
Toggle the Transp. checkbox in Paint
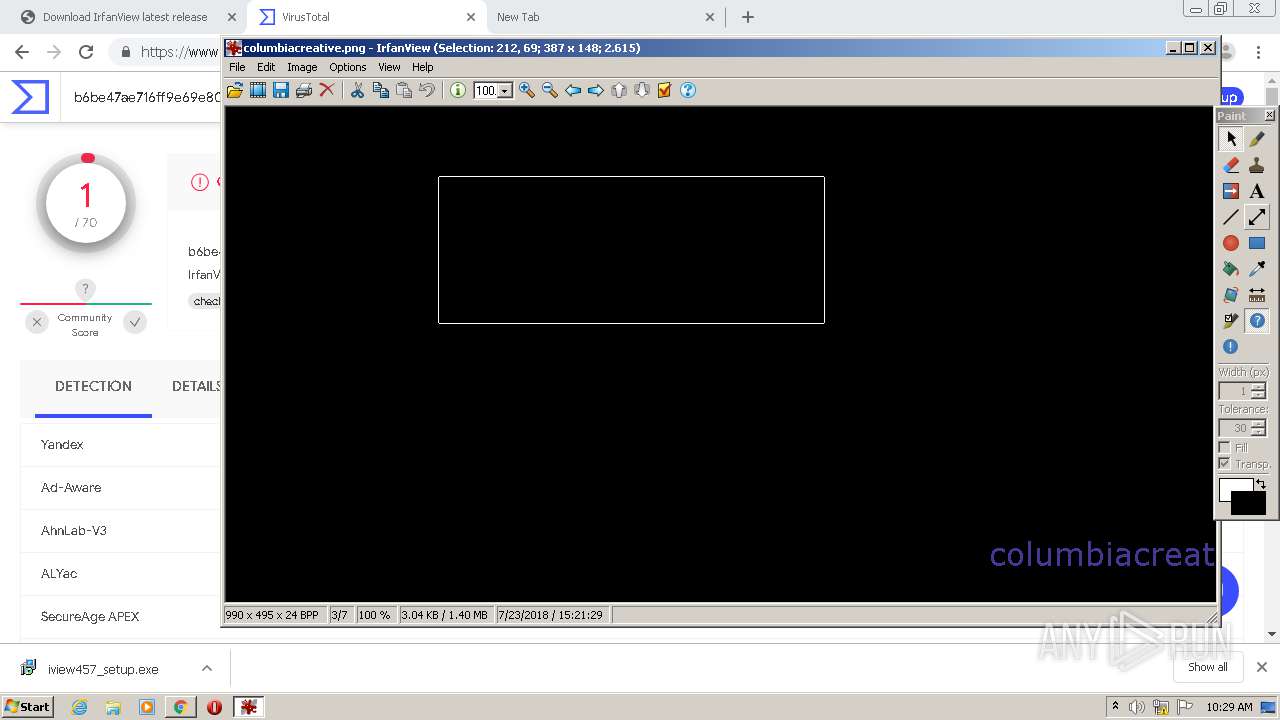point(1225,464)
